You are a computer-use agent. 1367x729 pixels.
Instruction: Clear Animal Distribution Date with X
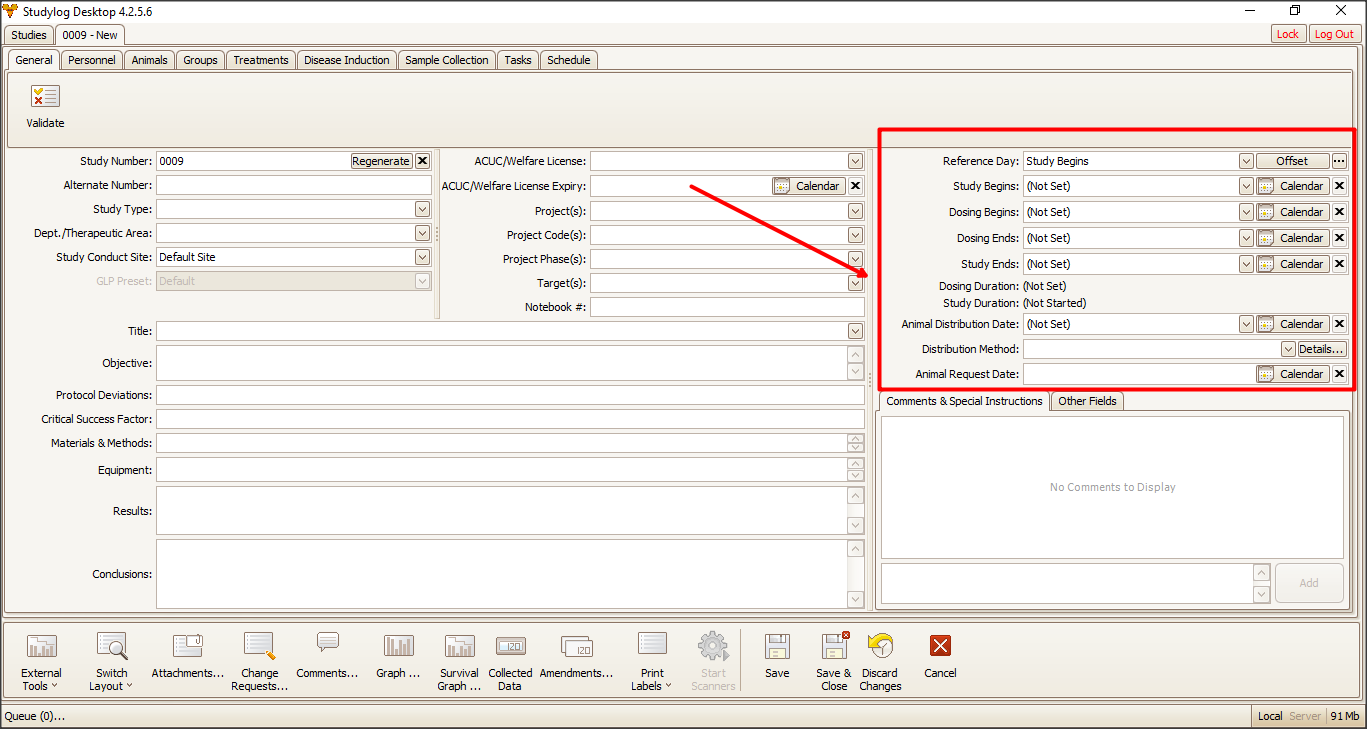click(x=1340, y=324)
